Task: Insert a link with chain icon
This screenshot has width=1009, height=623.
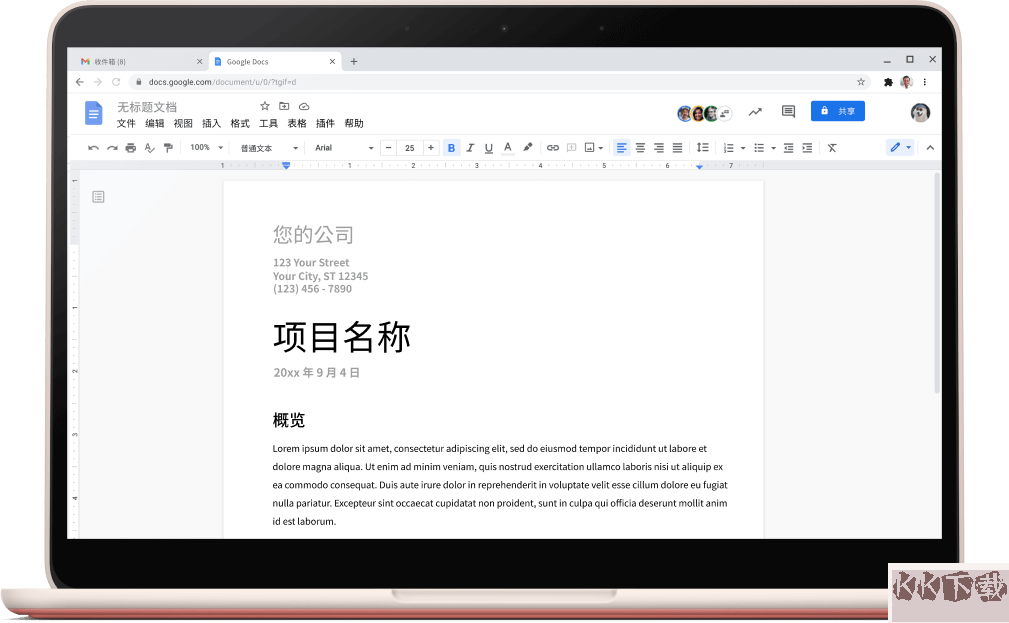Action: coord(553,148)
